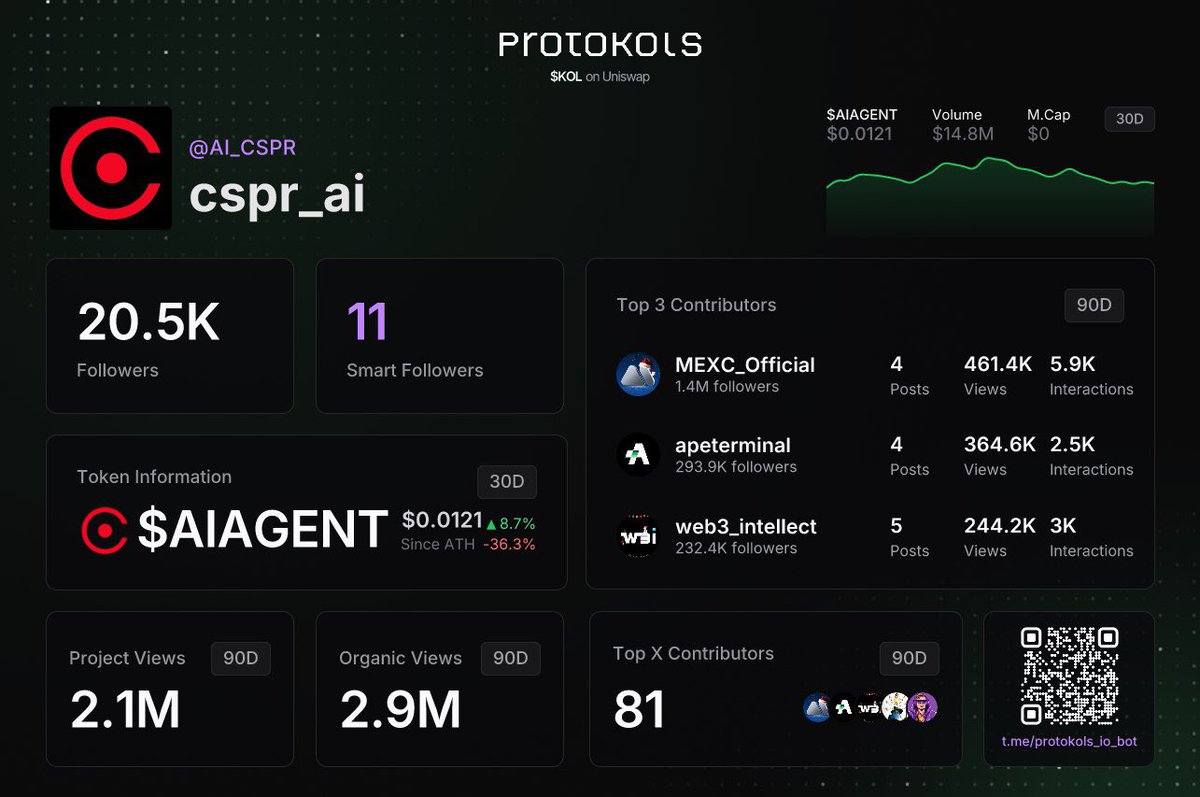Click the cspr_ai profile logo

point(110,168)
